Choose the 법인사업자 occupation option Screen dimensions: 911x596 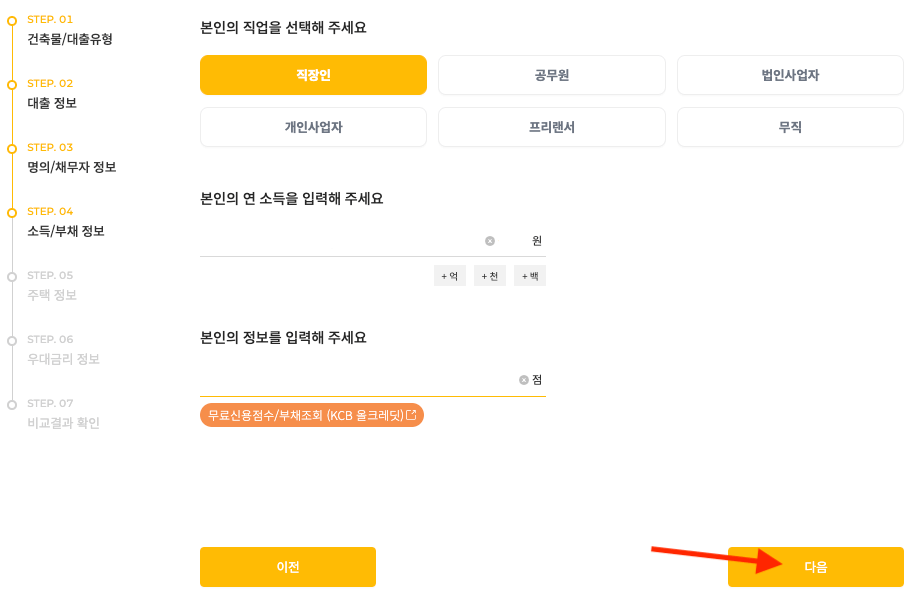coord(790,75)
